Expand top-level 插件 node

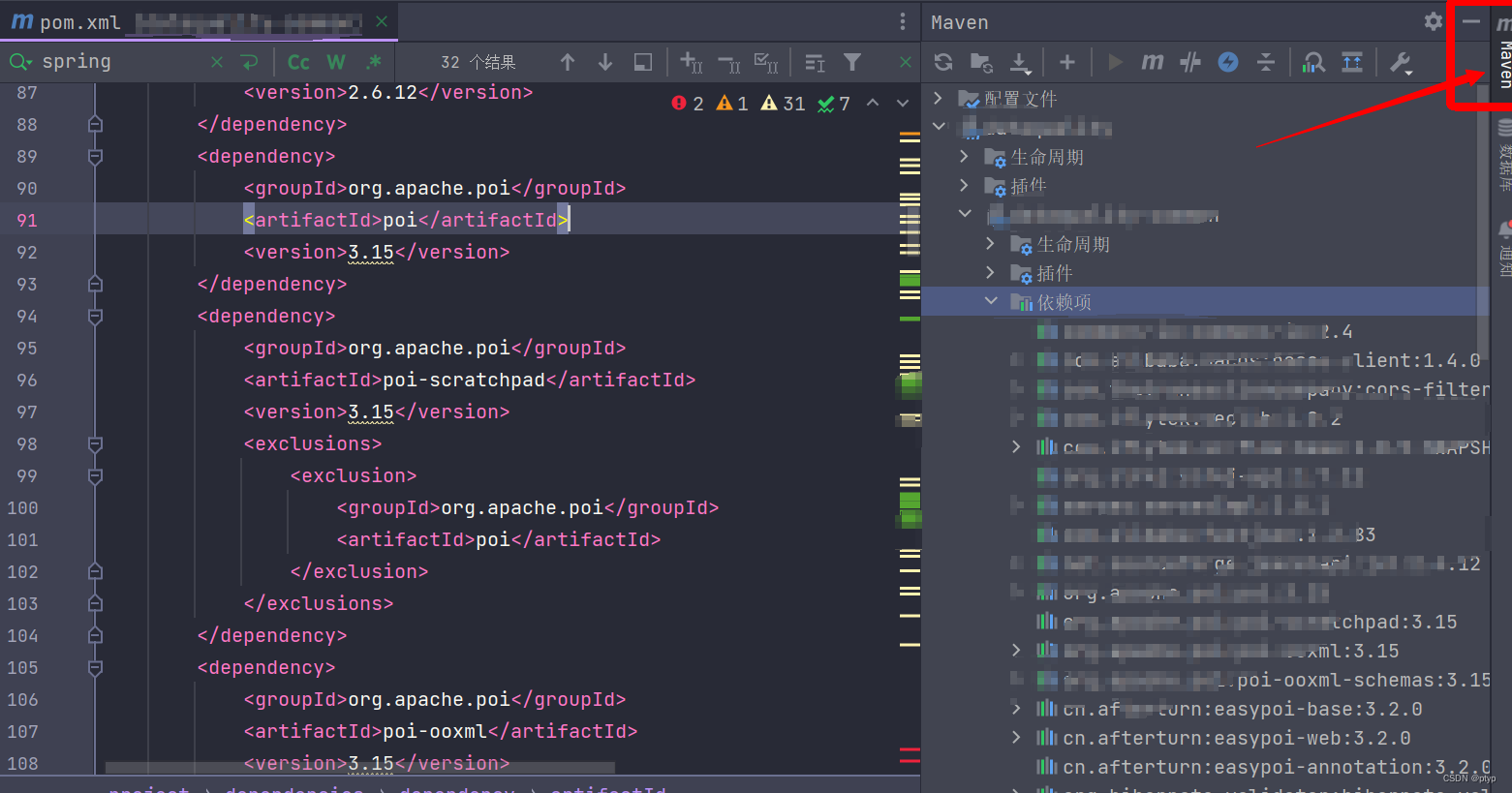point(964,184)
